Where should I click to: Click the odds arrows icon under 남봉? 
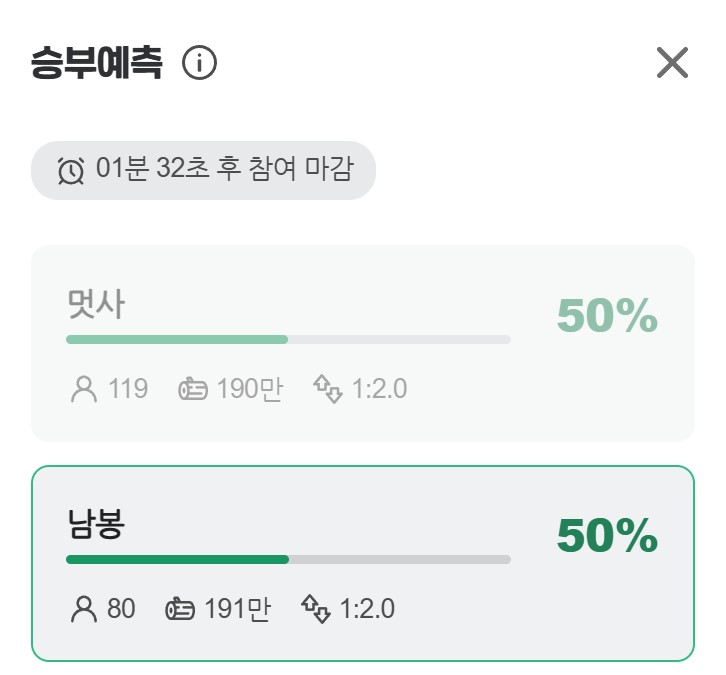(x=316, y=607)
